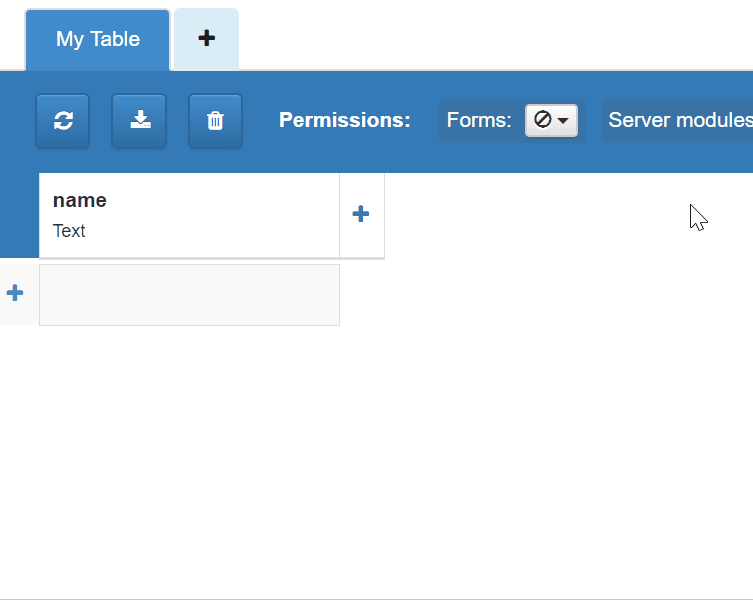The image size is (753, 600).
Task: Open the Forms permission dropdown caret
Action: point(563,121)
